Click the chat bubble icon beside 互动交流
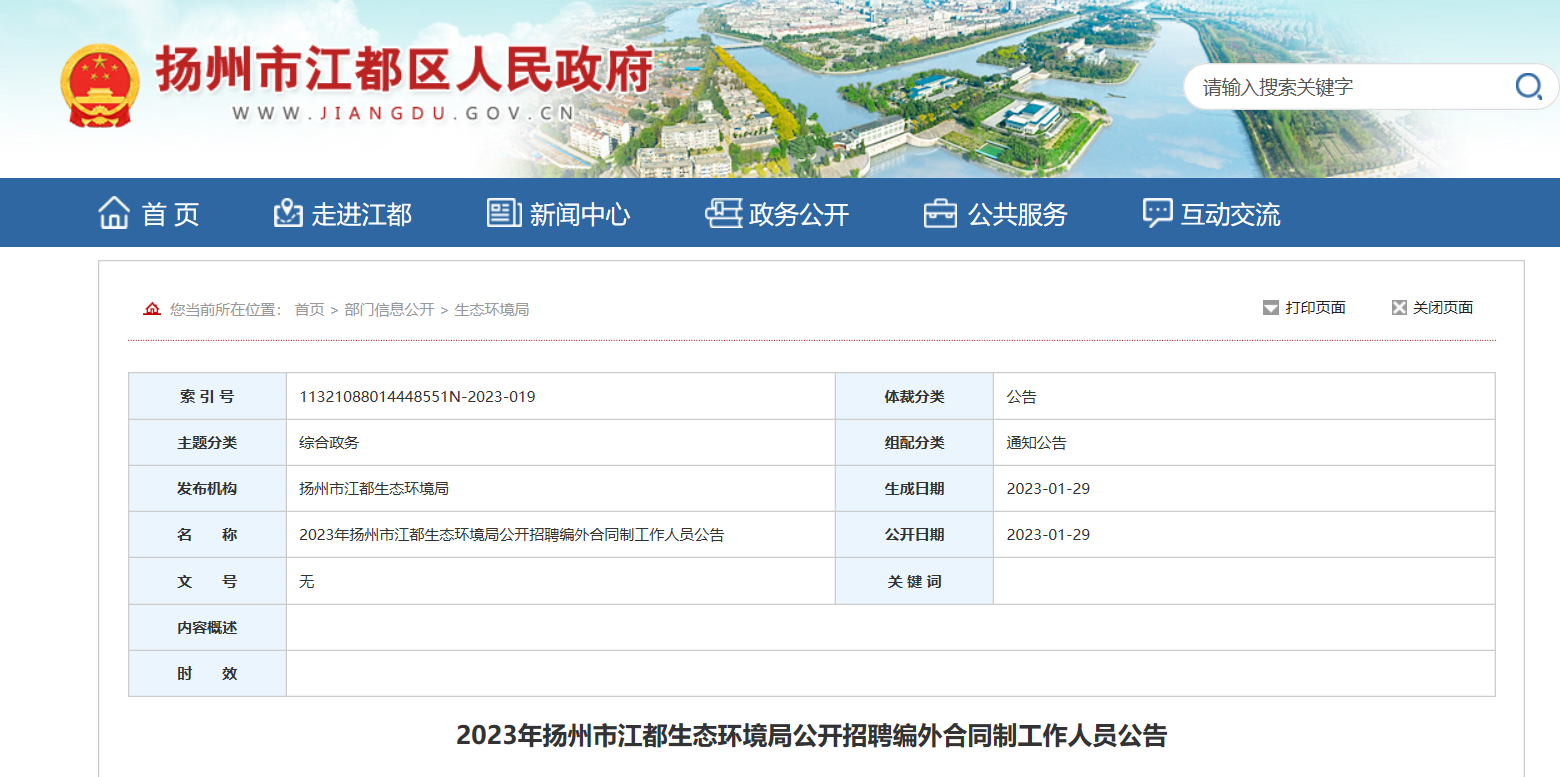 point(1157,213)
